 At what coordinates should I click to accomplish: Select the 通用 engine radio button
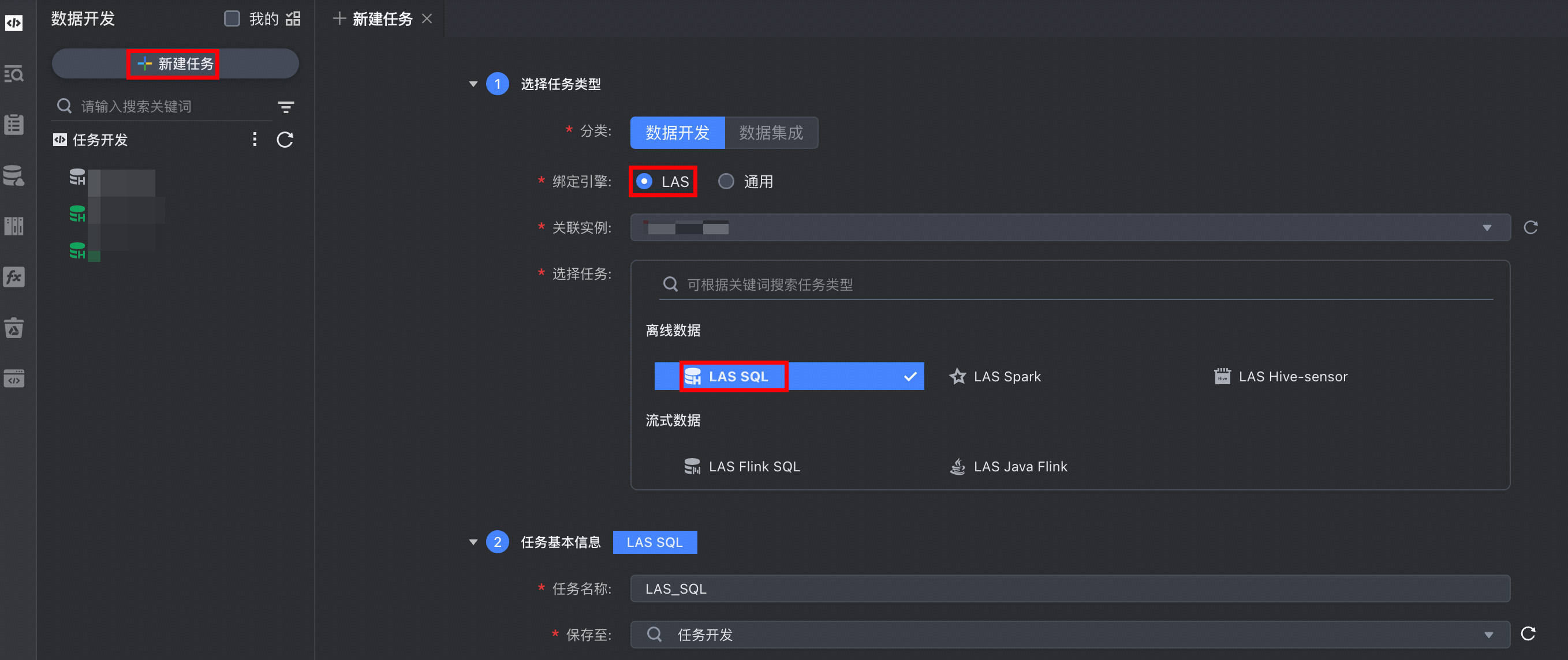pyautogui.click(x=726, y=182)
